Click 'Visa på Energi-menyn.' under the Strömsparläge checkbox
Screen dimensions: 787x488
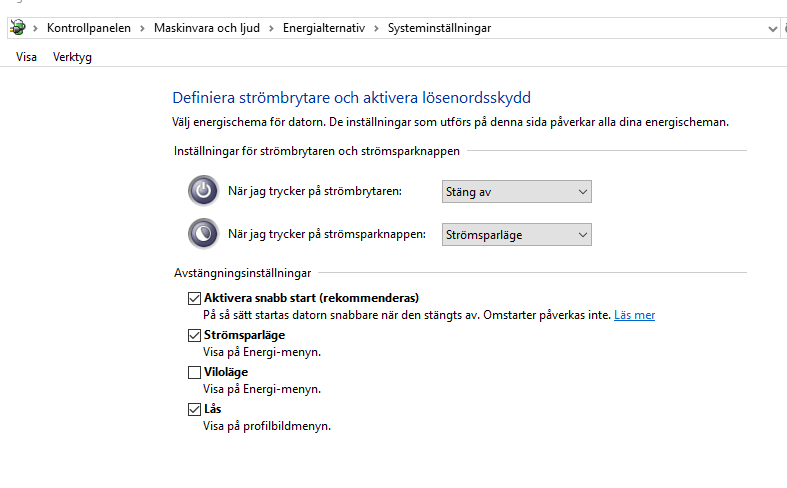(261, 352)
